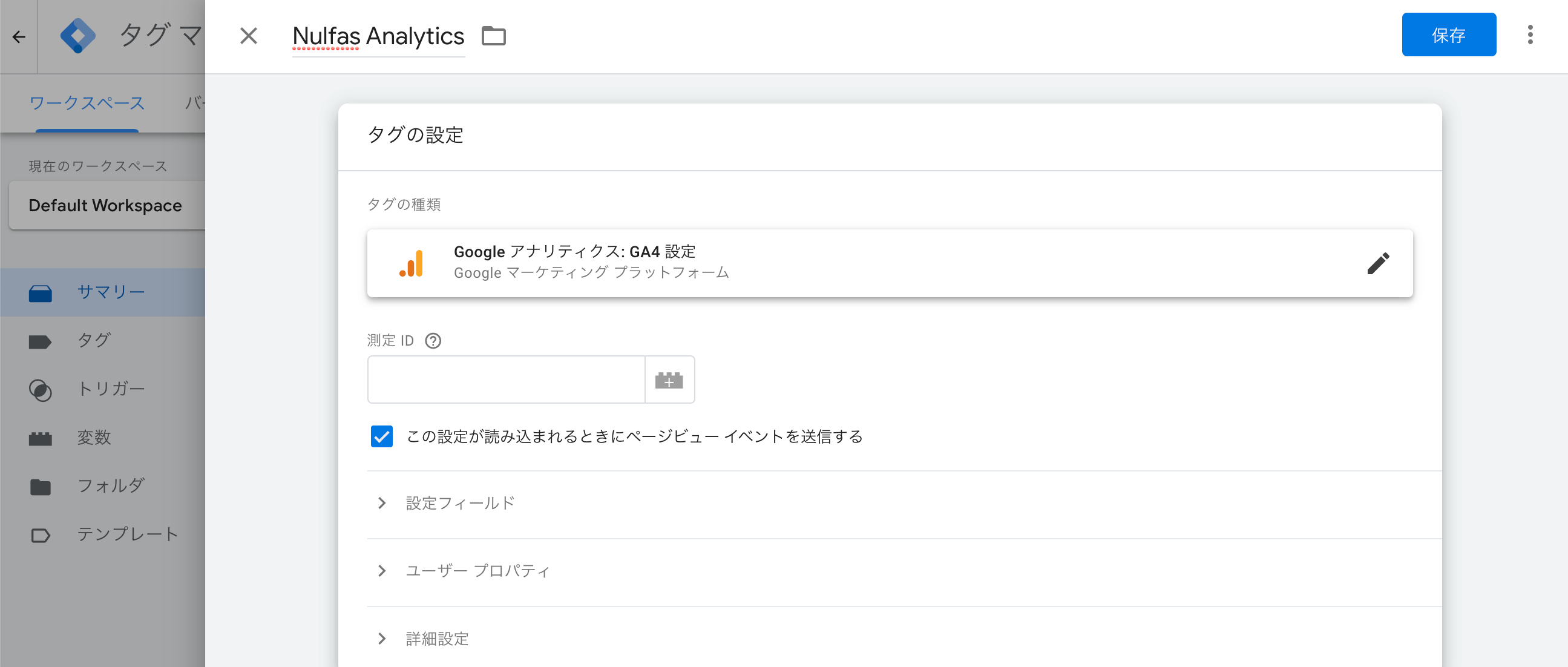Click the トリガー circle icon
The image size is (1568, 667).
click(x=40, y=390)
